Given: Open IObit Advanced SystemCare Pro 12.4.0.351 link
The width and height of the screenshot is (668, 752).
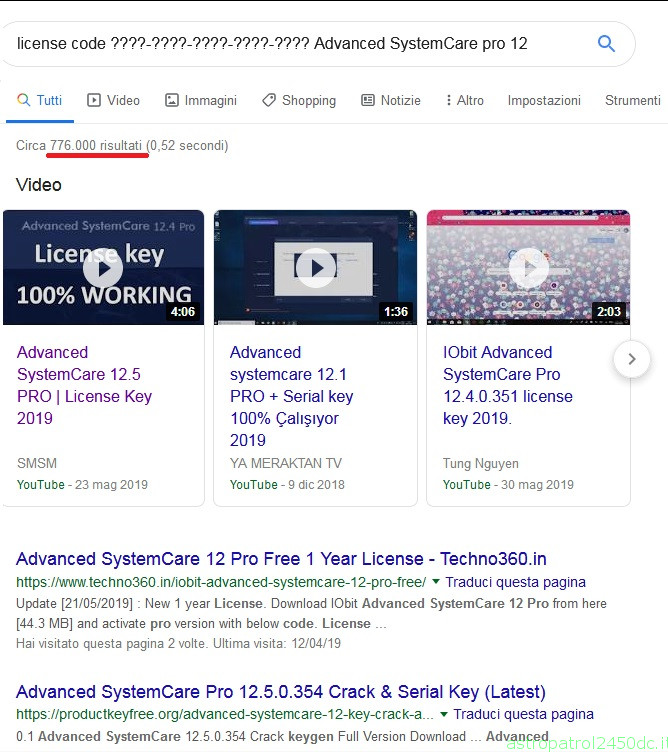Looking at the screenshot, I should (x=507, y=385).
